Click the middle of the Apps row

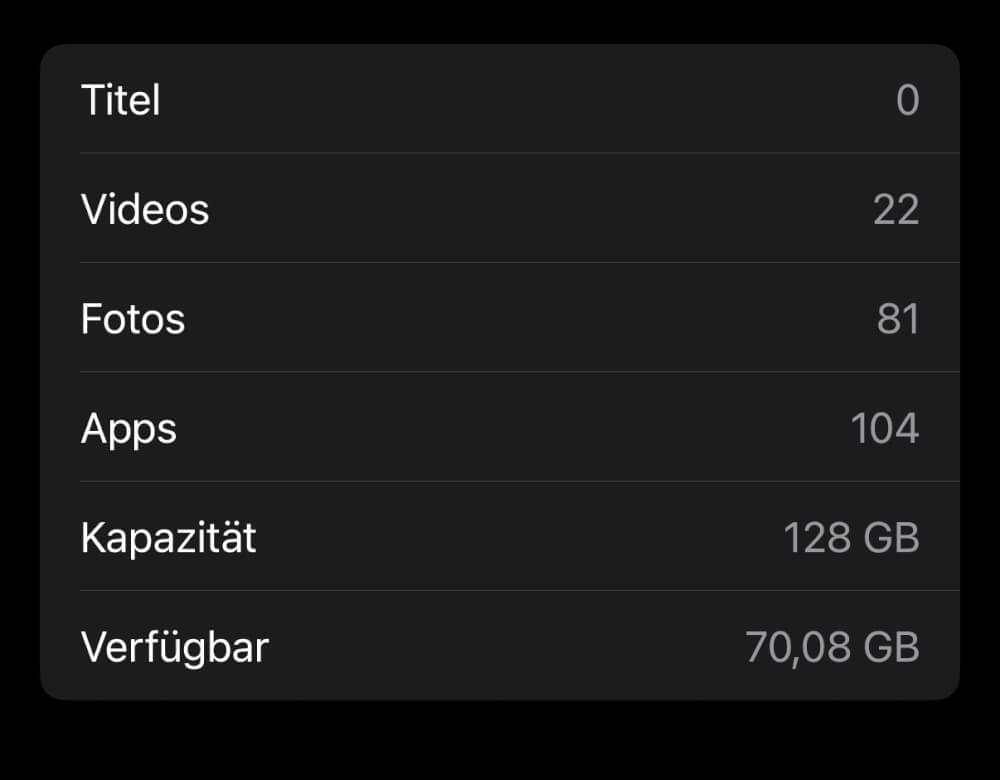coord(500,427)
